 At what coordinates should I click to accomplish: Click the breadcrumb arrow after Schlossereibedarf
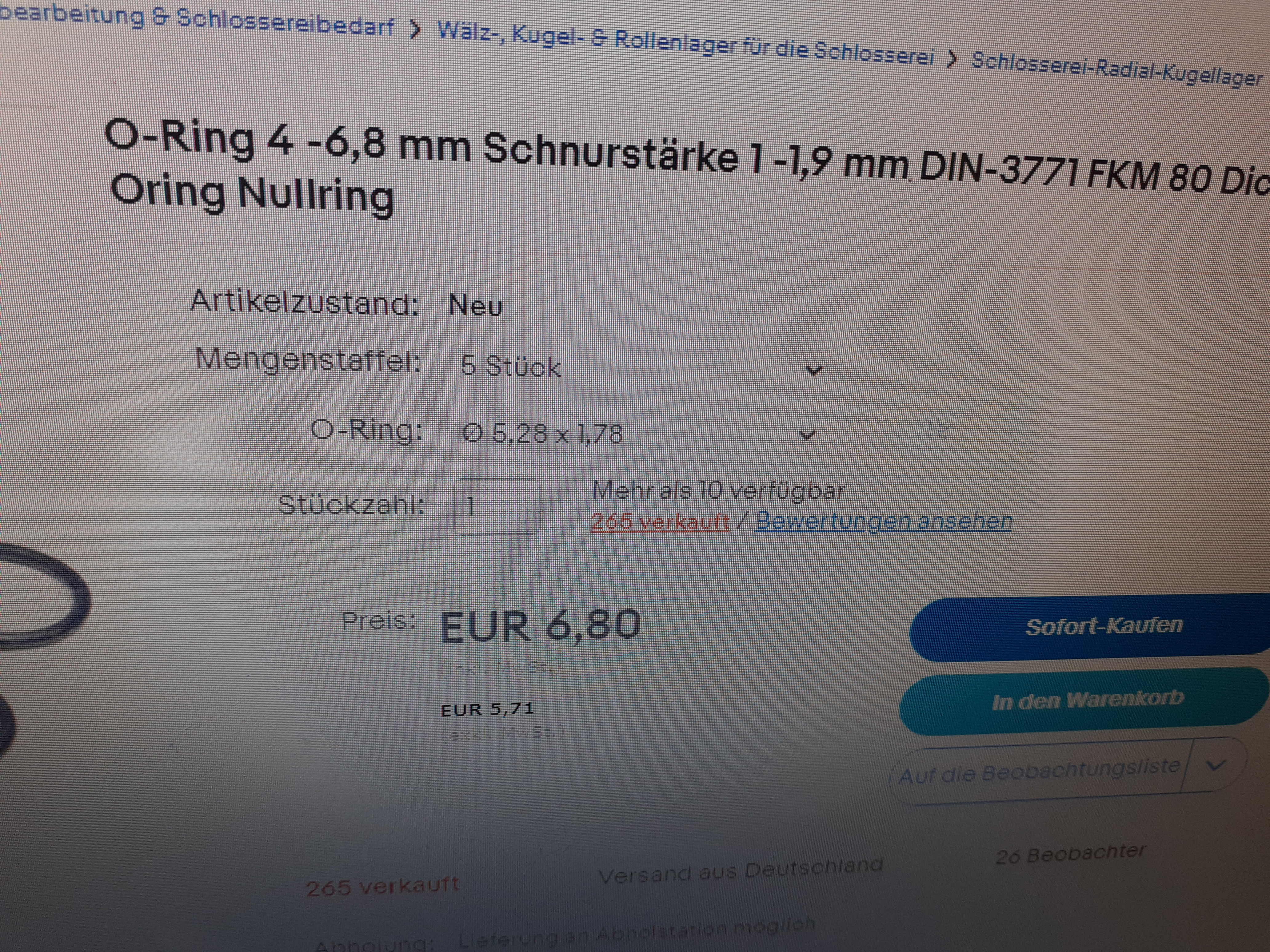(416, 29)
